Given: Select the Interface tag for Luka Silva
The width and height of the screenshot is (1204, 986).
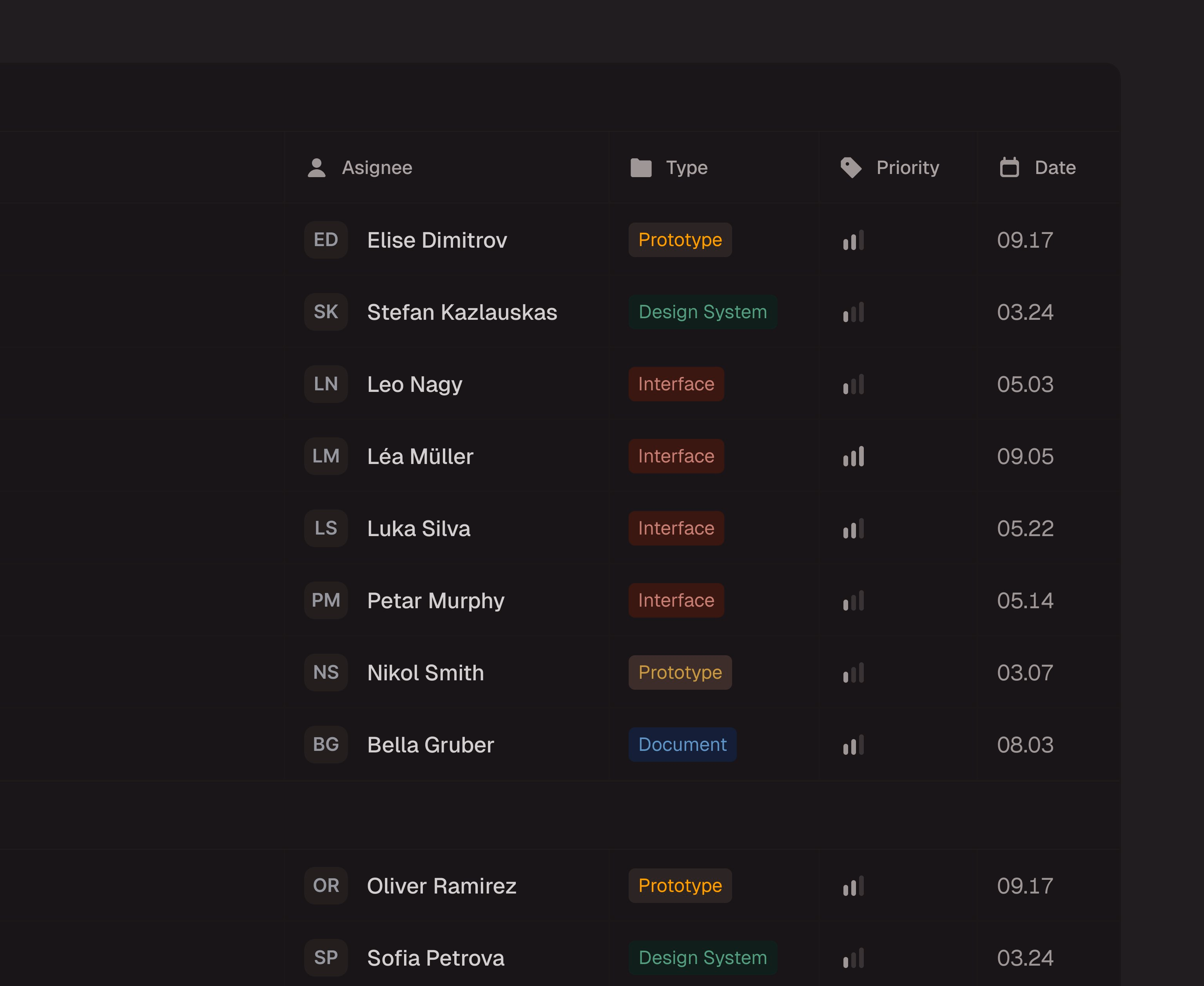Looking at the screenshot, I should (x=676, y=528).
